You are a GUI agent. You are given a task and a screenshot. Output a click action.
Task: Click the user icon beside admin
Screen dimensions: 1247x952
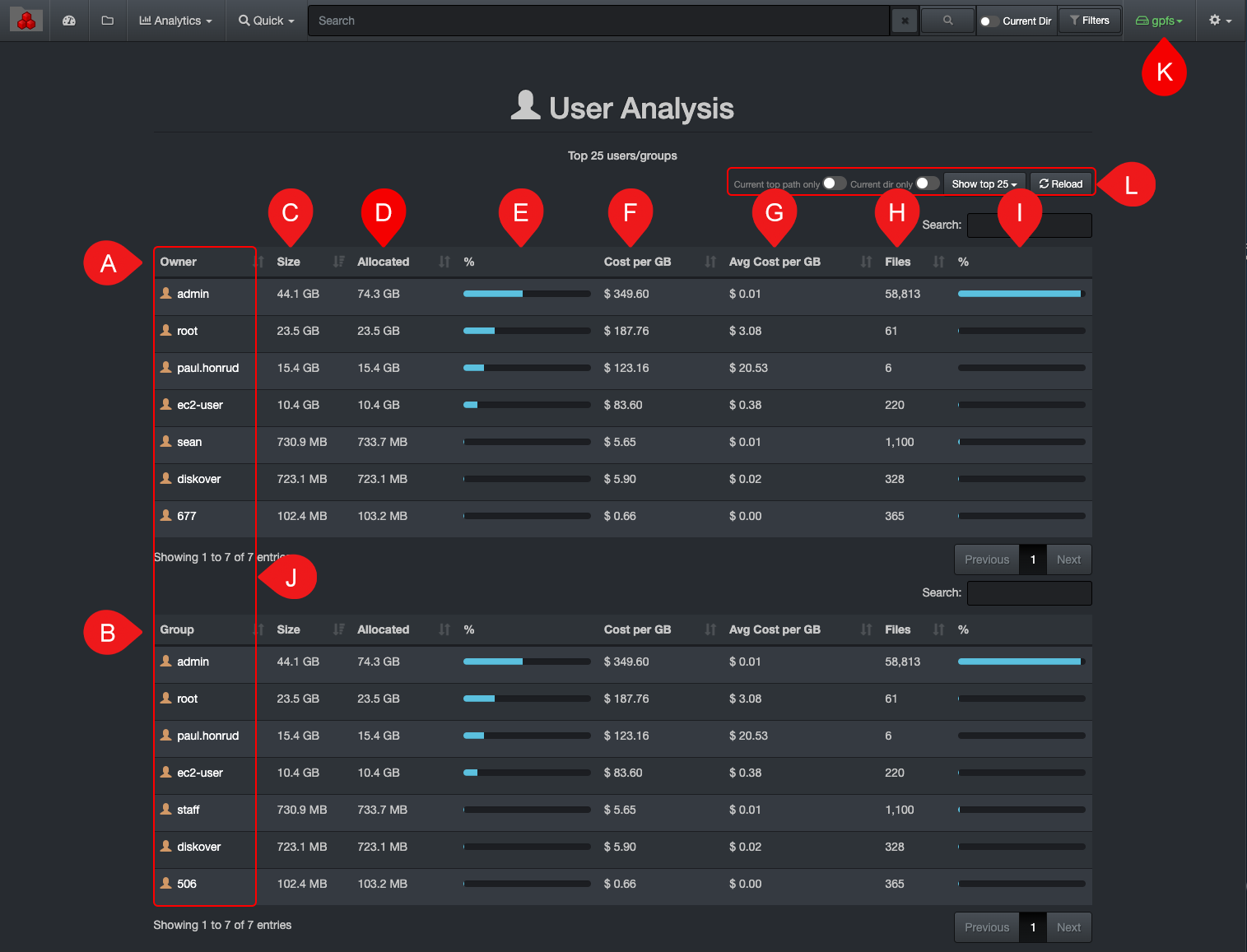pyautogui.click(x=165, y=293)
